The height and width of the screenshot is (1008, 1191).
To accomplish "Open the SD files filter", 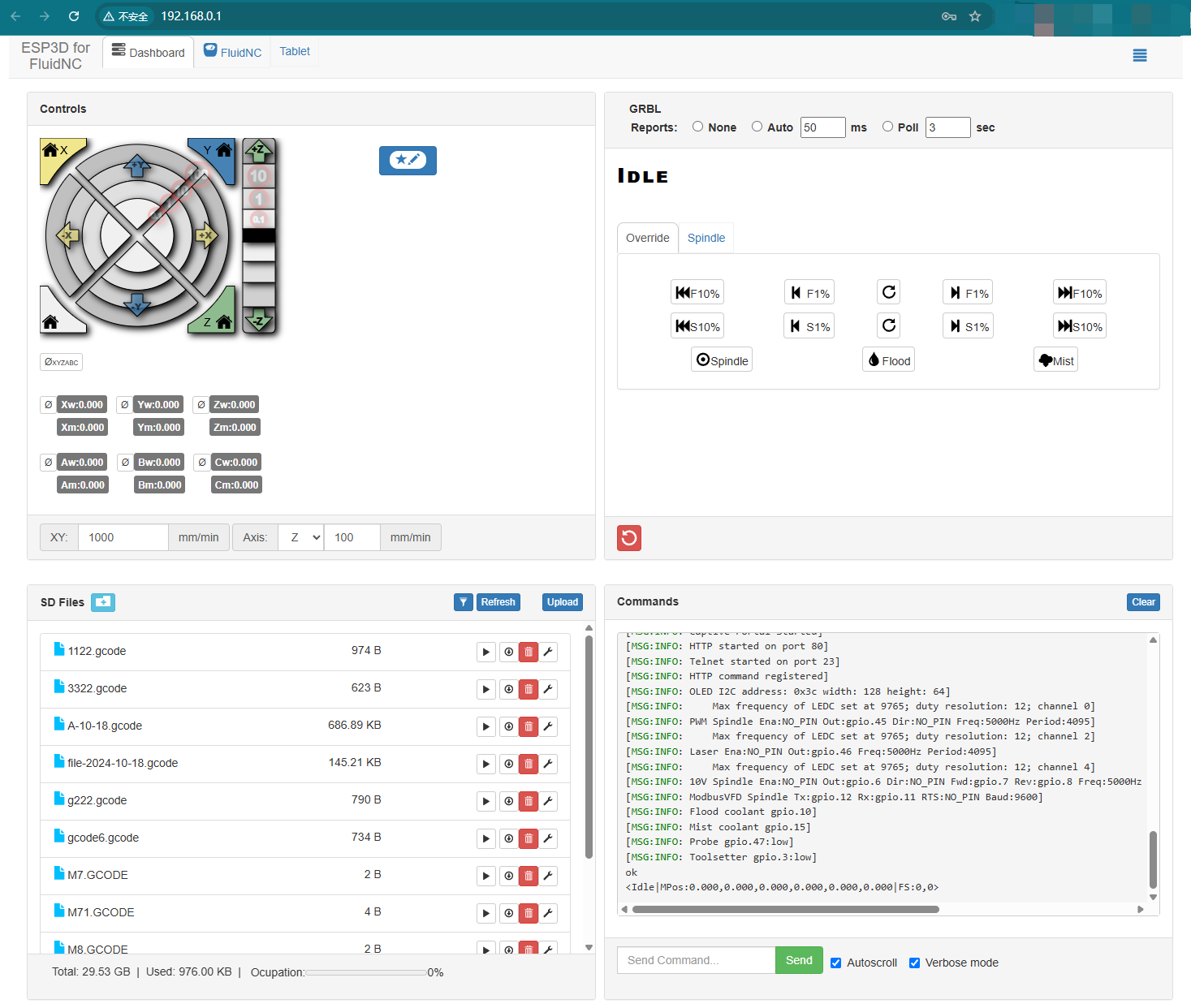I will pyautogui.click(x=463, y=602).
